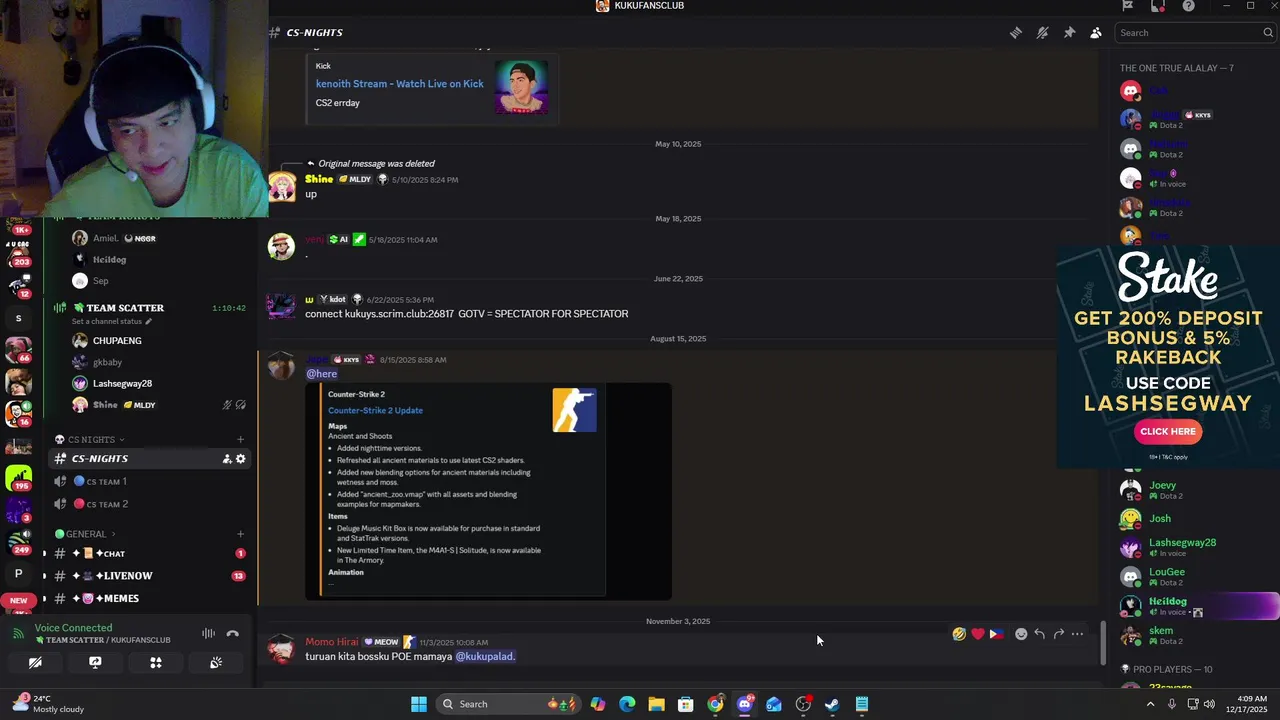Open weather widget showing 24°C

pos(50,704)
